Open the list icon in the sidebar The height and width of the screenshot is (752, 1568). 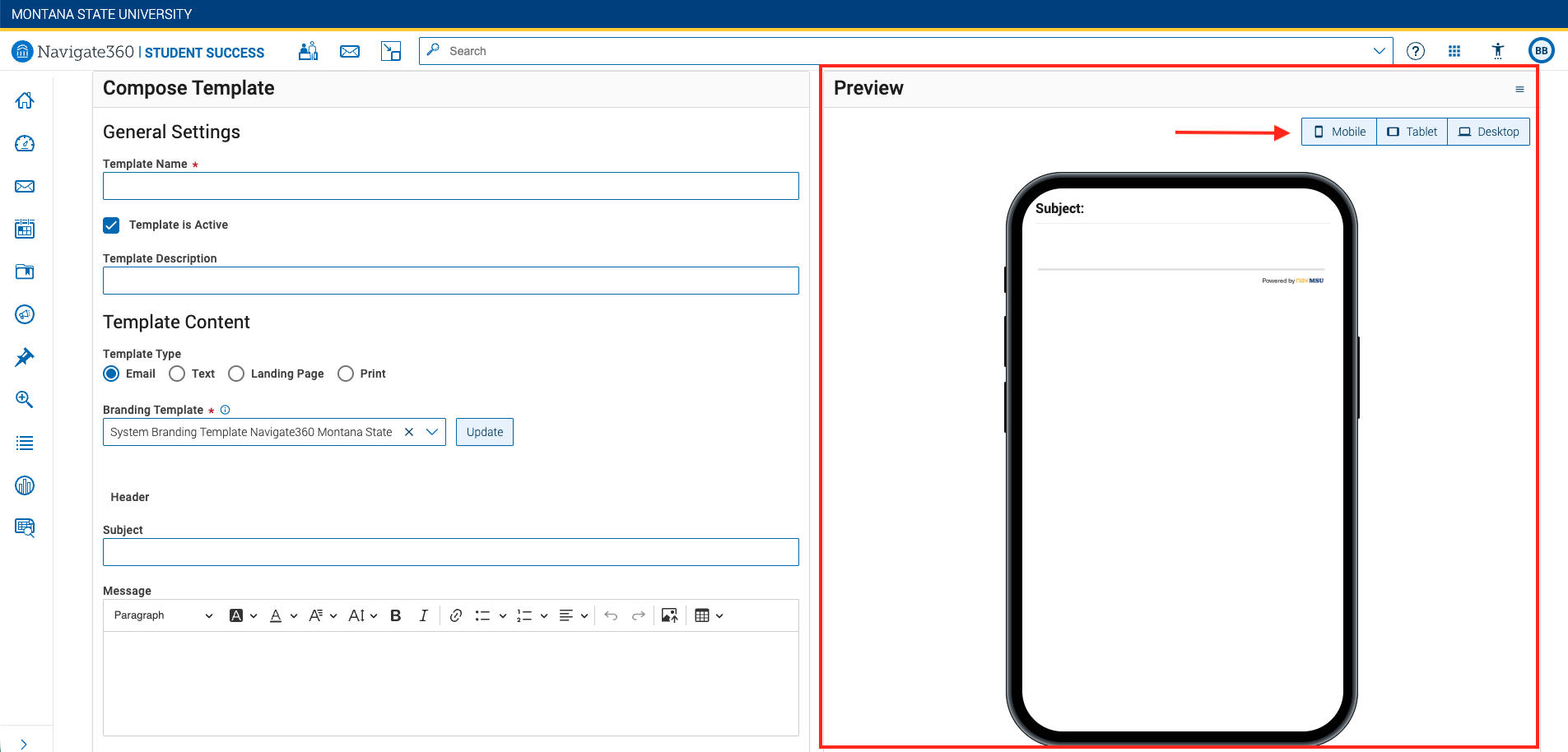[x=25, y=443]
